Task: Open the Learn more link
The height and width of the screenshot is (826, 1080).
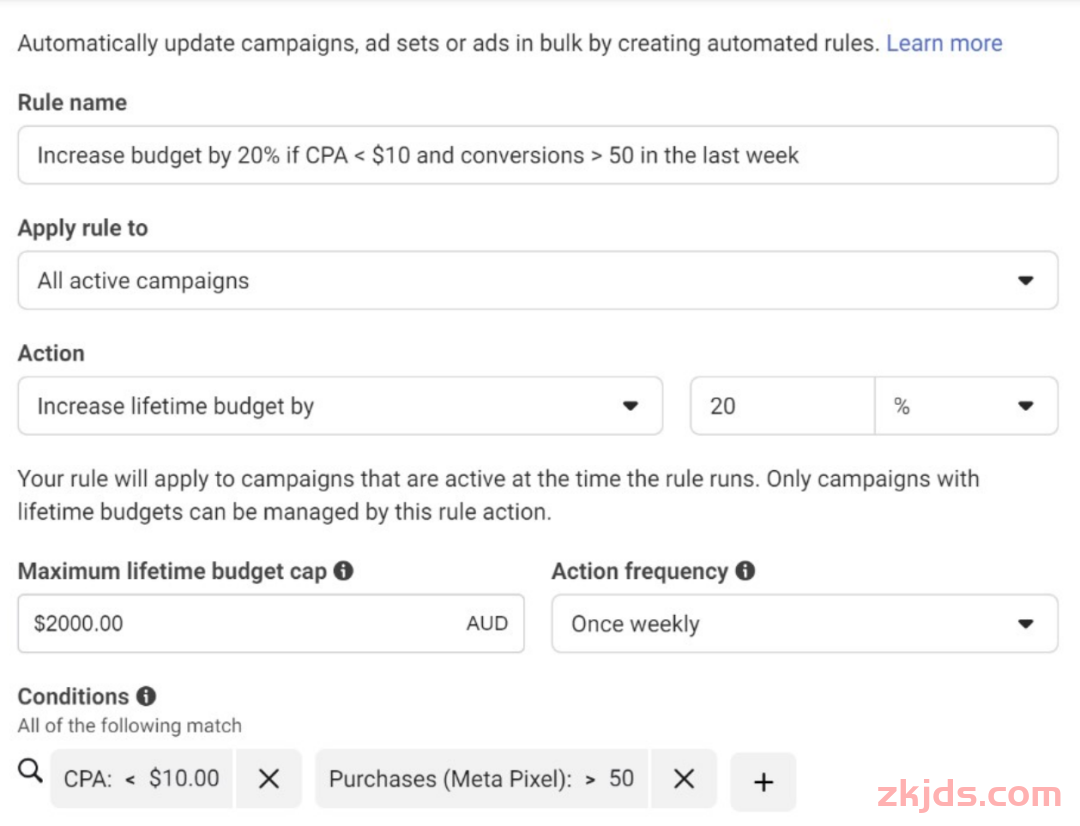Action: pyautogui.click(x=943, y=43)
